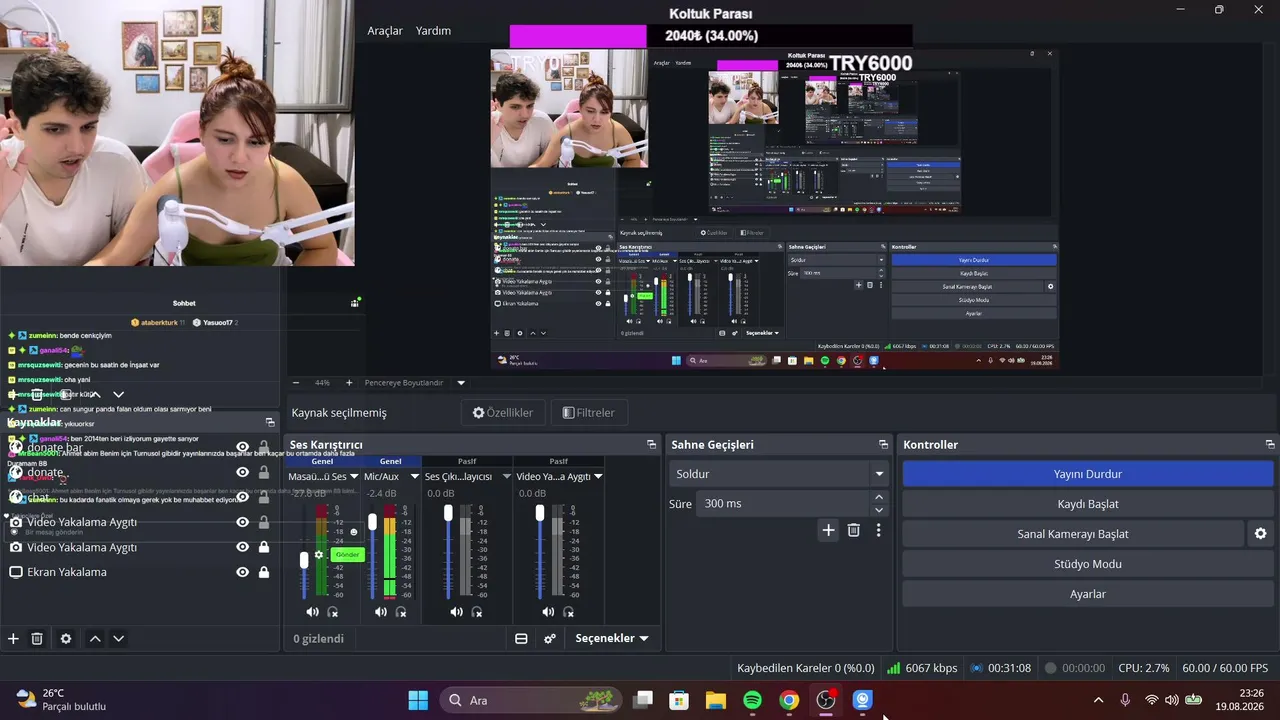
Task: Open advanced audio properties gears icon
Action: pyautogui.click(x=550, y=638)
